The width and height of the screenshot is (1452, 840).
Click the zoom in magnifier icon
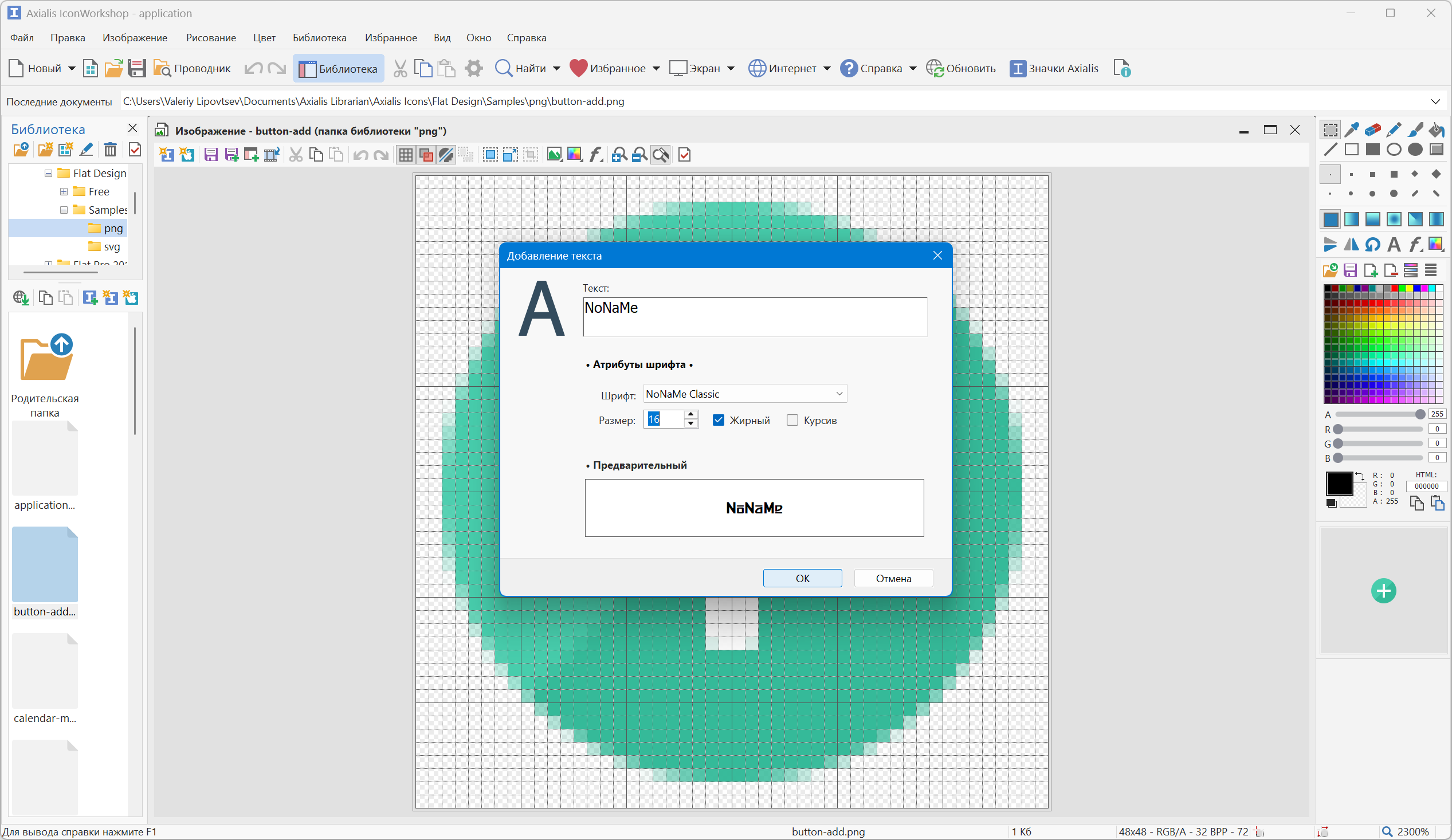(x=619, y=155)
